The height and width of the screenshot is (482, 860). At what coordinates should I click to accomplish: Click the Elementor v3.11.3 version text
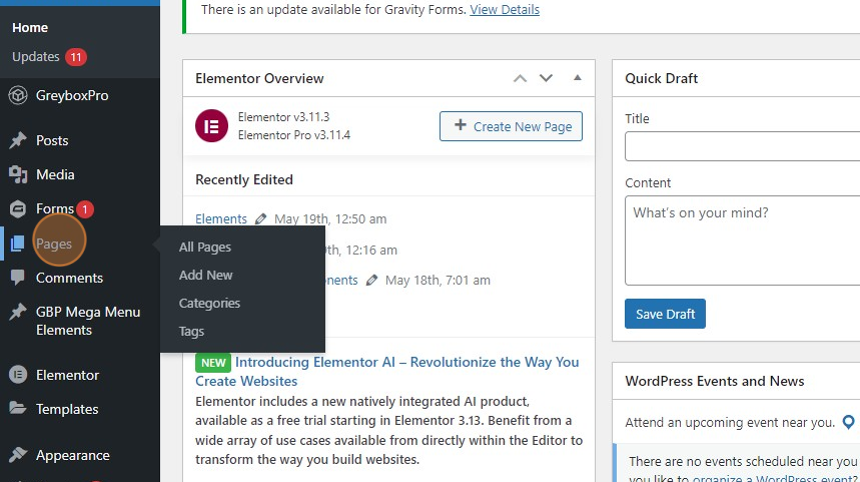click(284, 117)
